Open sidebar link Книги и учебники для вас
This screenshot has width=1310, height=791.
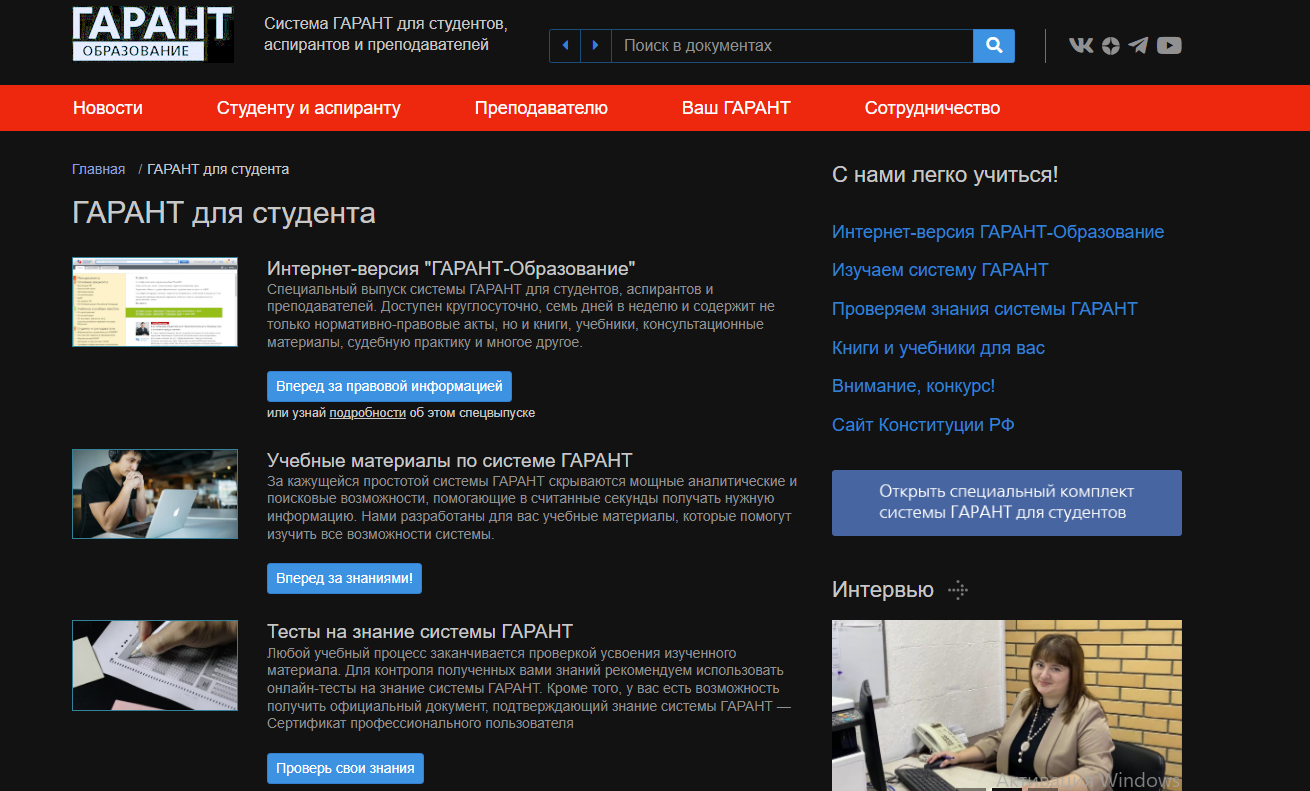(x=938, y=348)
